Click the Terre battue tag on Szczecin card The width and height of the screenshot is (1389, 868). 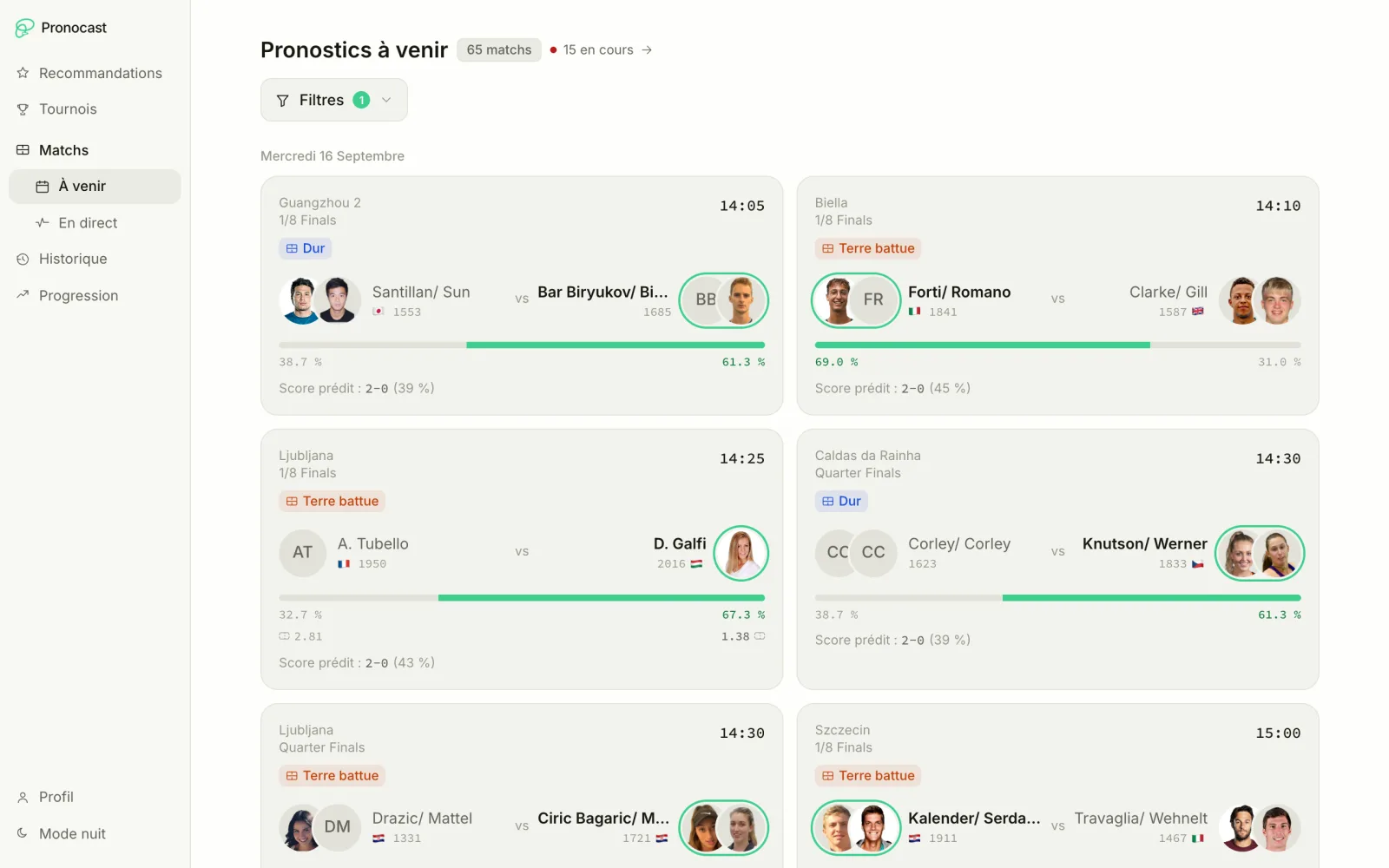(868, 776)
